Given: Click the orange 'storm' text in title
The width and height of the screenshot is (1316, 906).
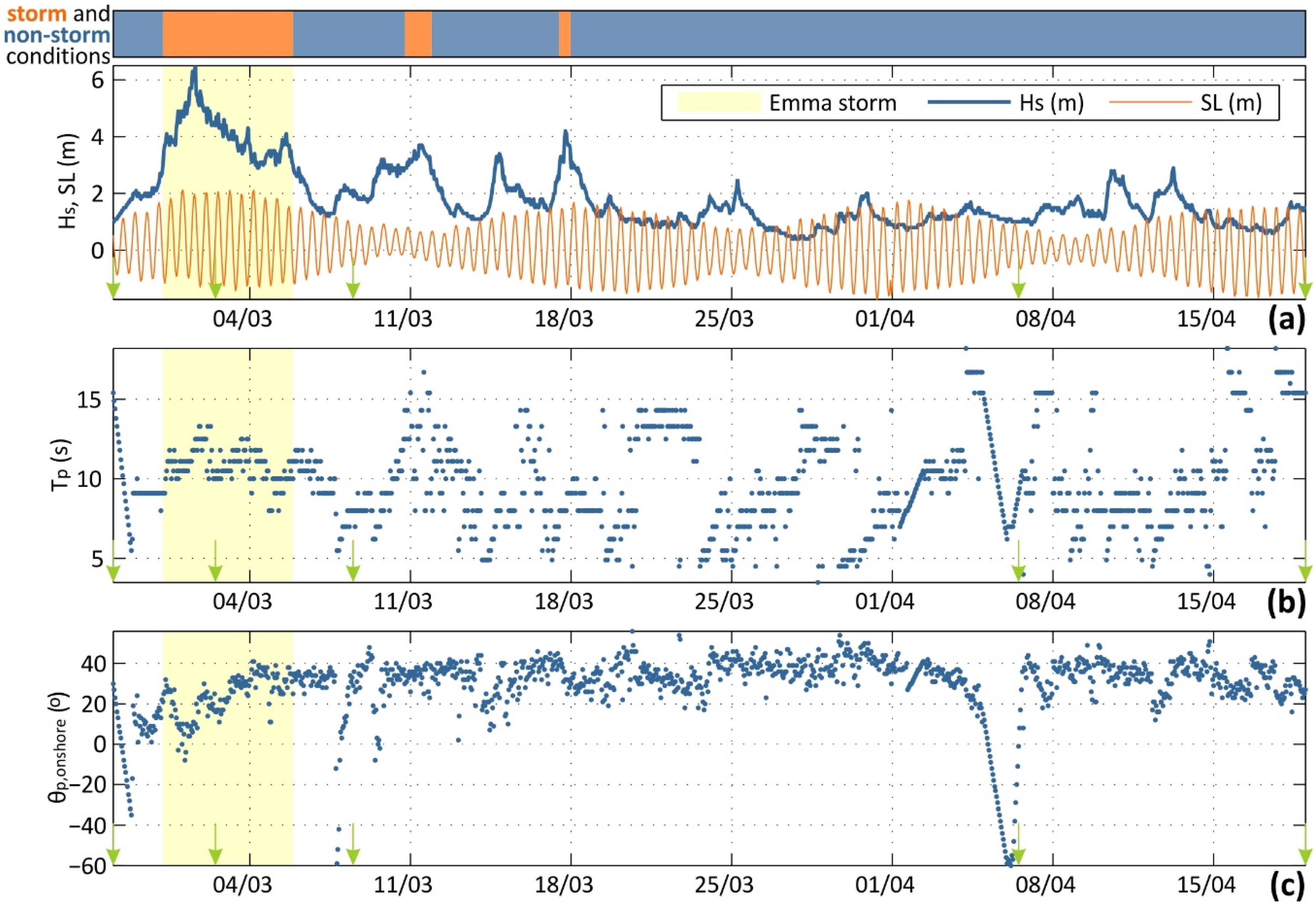Looking at the screenshot, I should point(36,13).
